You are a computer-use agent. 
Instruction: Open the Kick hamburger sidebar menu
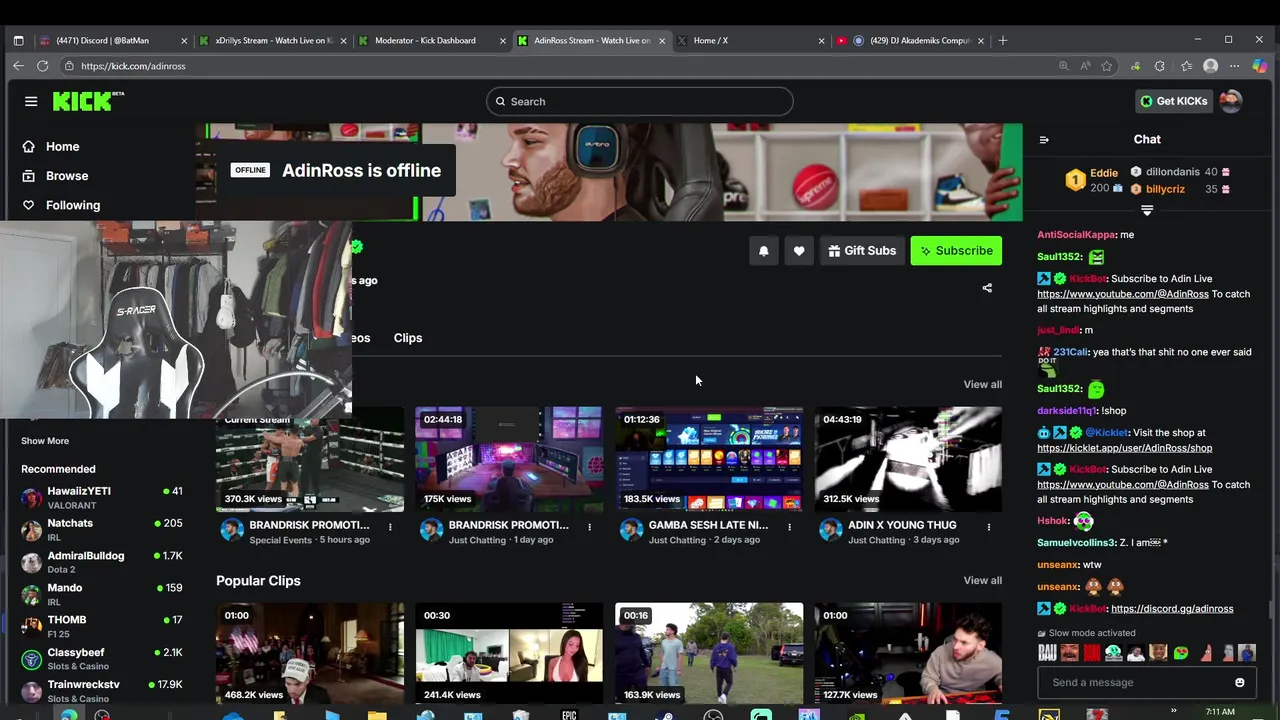tap(31, 101)
